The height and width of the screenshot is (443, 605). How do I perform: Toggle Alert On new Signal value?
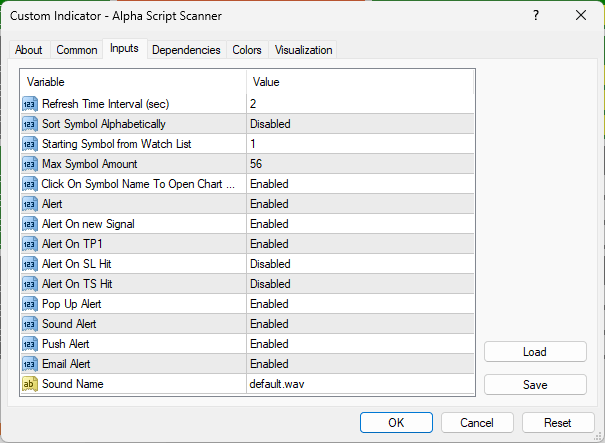360,224
